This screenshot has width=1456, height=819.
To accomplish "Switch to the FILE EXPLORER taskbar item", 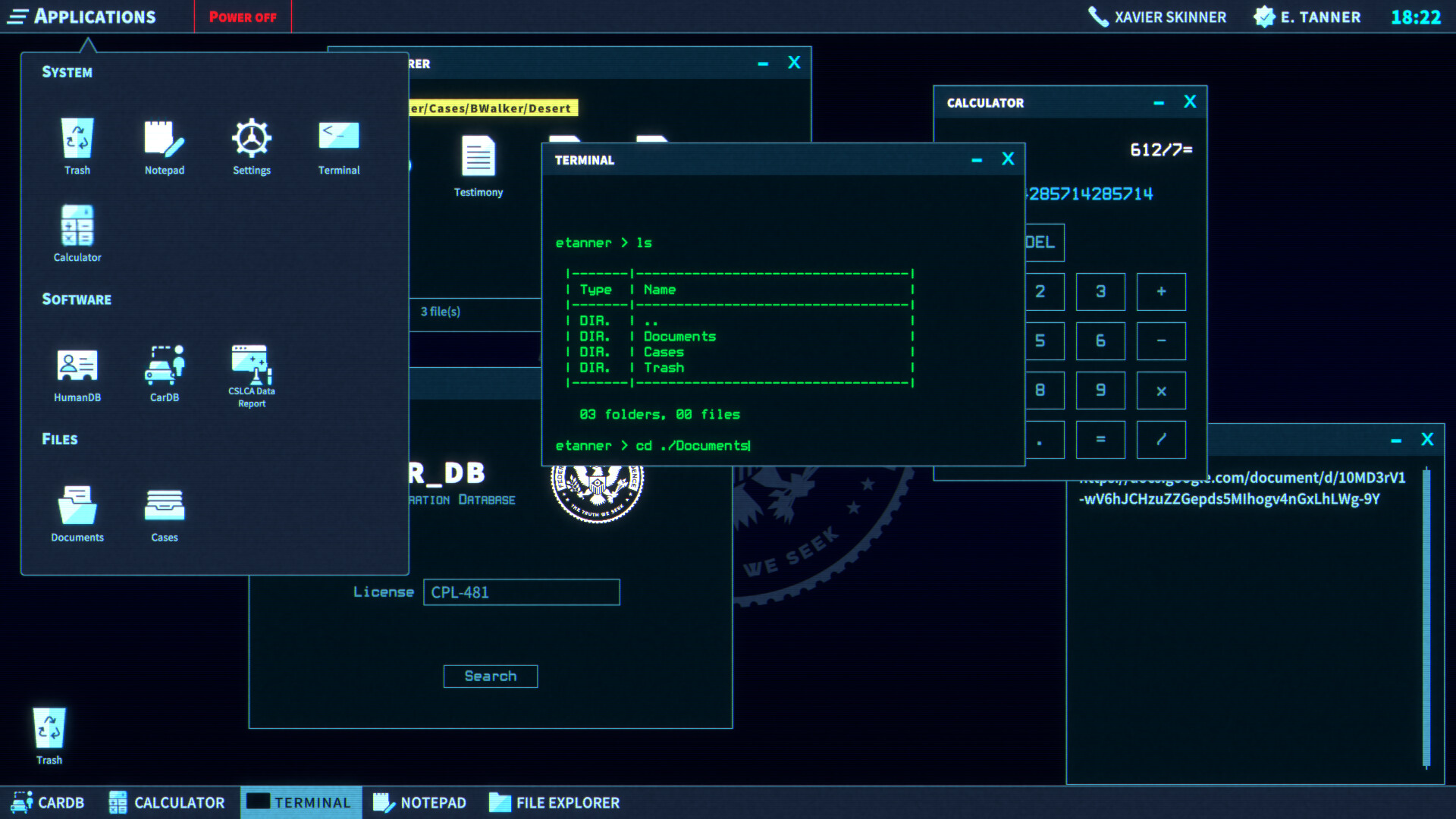I will click(x=554, y=802).
